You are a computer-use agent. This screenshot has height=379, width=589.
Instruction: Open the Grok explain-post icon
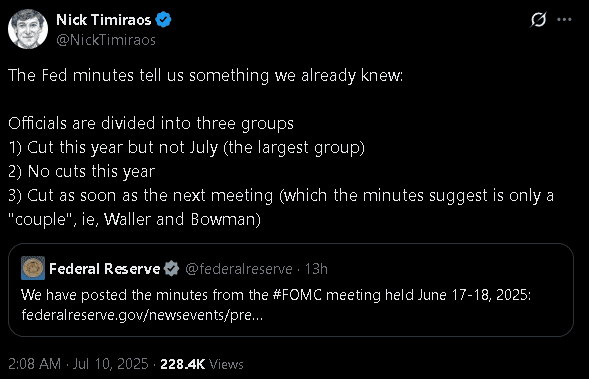[538, 20]
